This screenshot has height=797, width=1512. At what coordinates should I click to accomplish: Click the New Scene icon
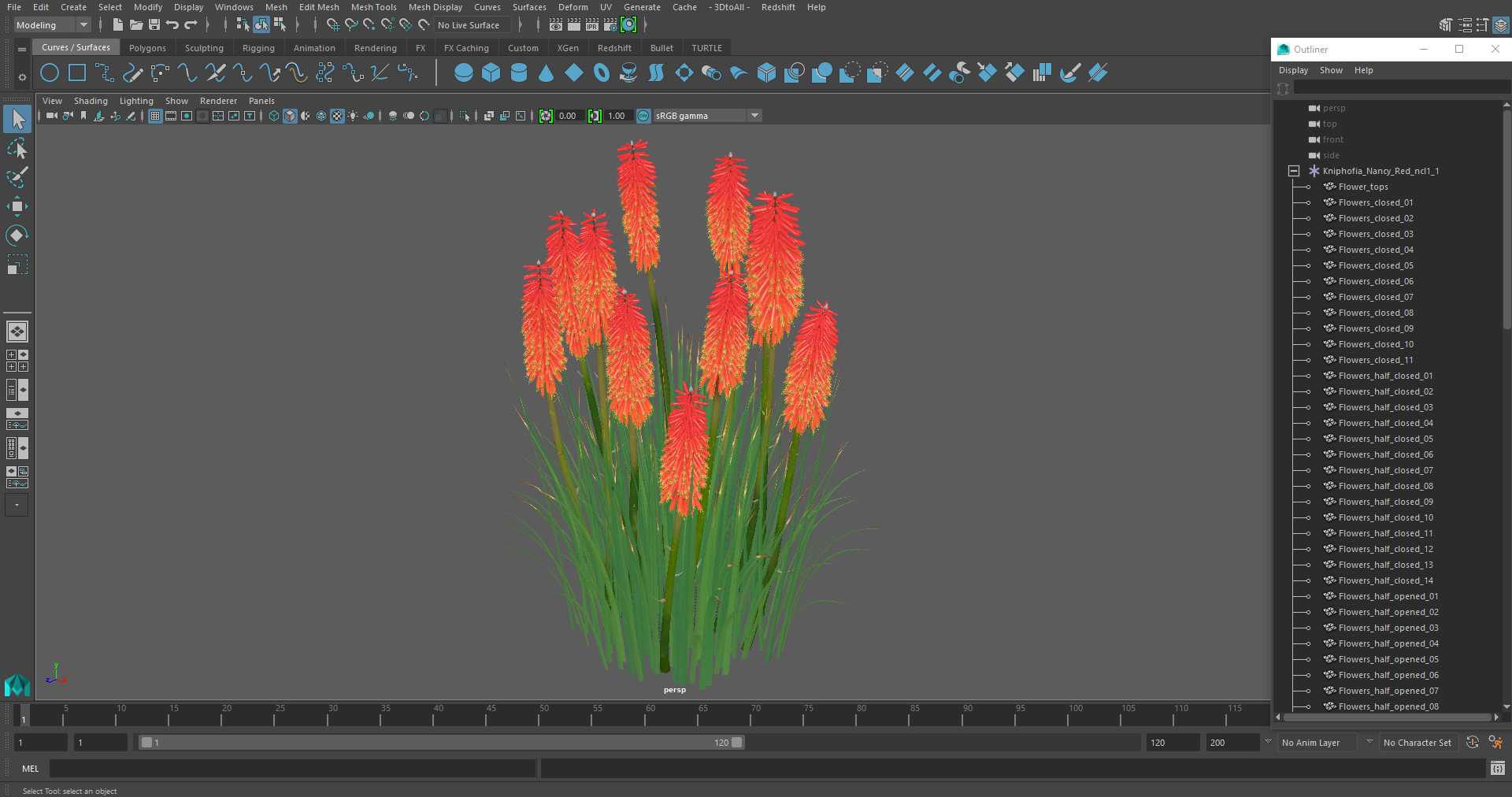117,25
